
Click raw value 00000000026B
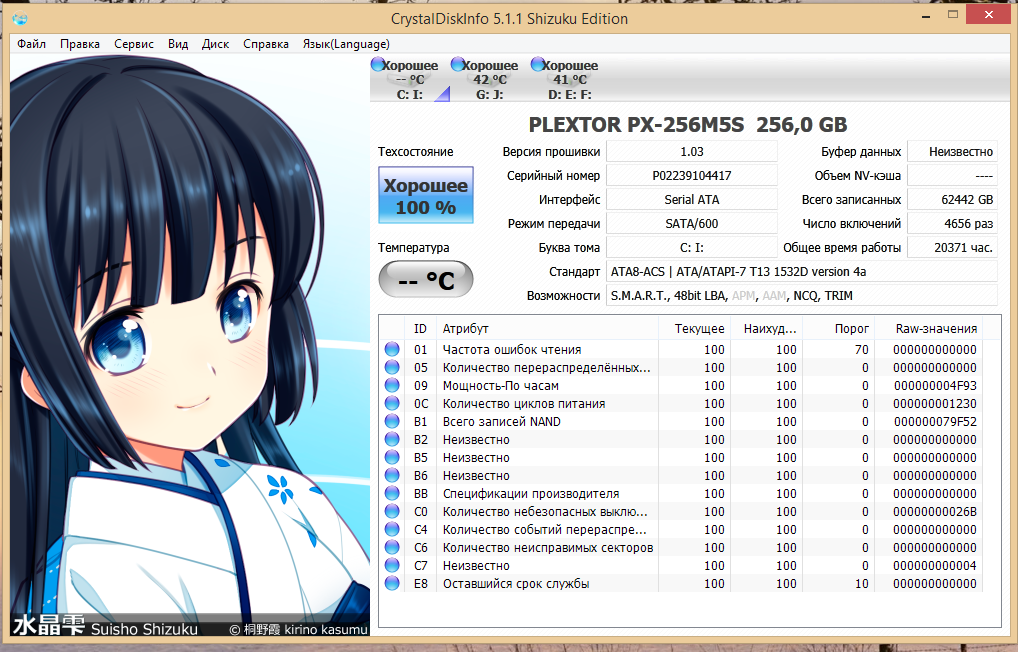(935, 512)
